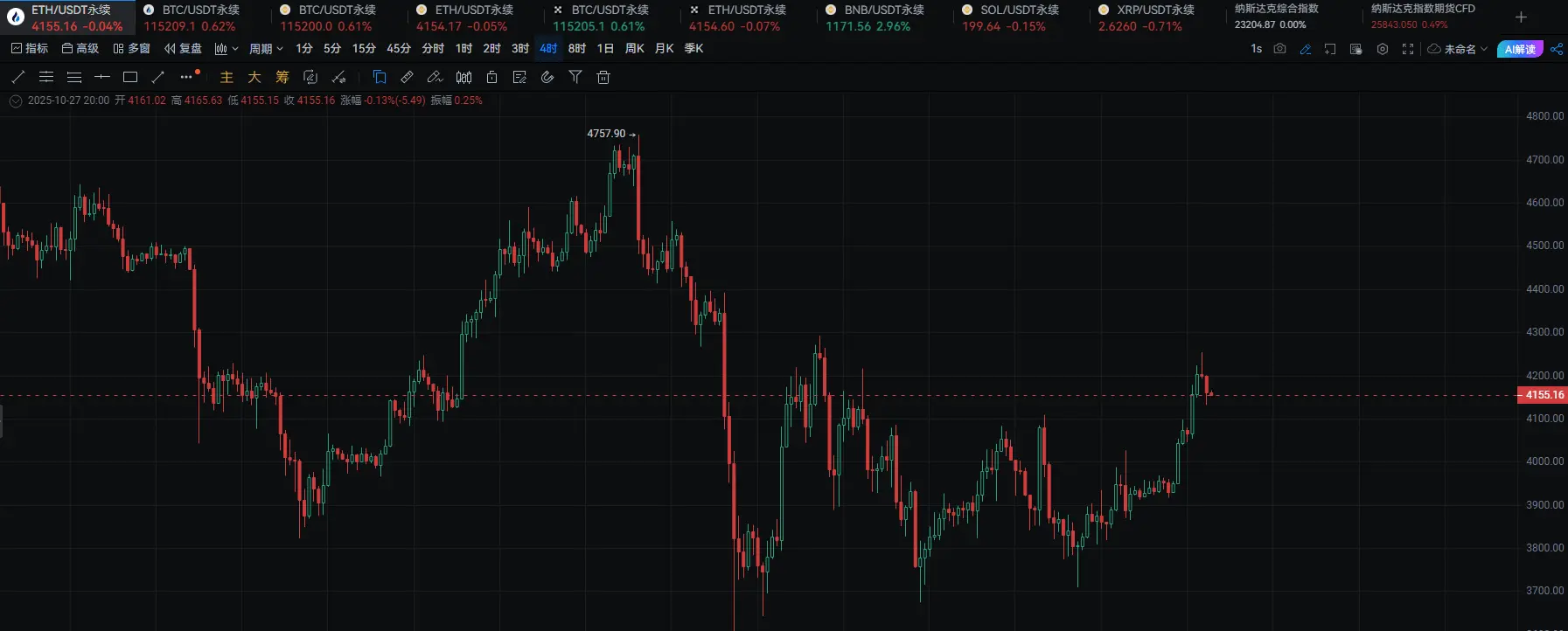Delete drawings with the trash icon
The image size is (1568, 631).
pos(603,77)
